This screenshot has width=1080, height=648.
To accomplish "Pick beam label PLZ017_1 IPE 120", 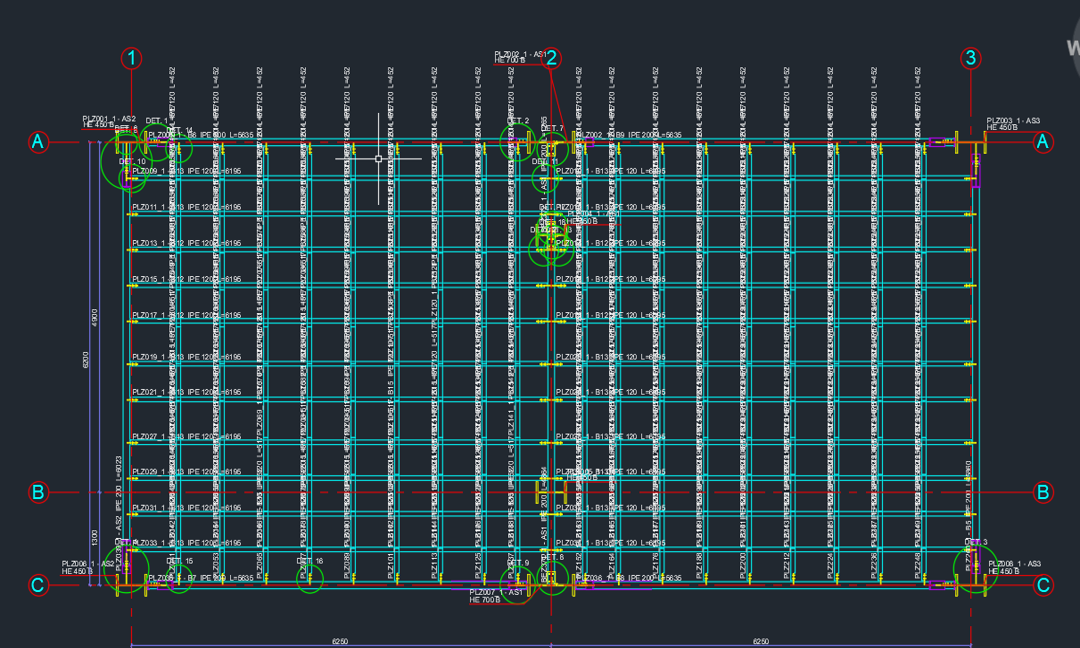I will point(187,315).
